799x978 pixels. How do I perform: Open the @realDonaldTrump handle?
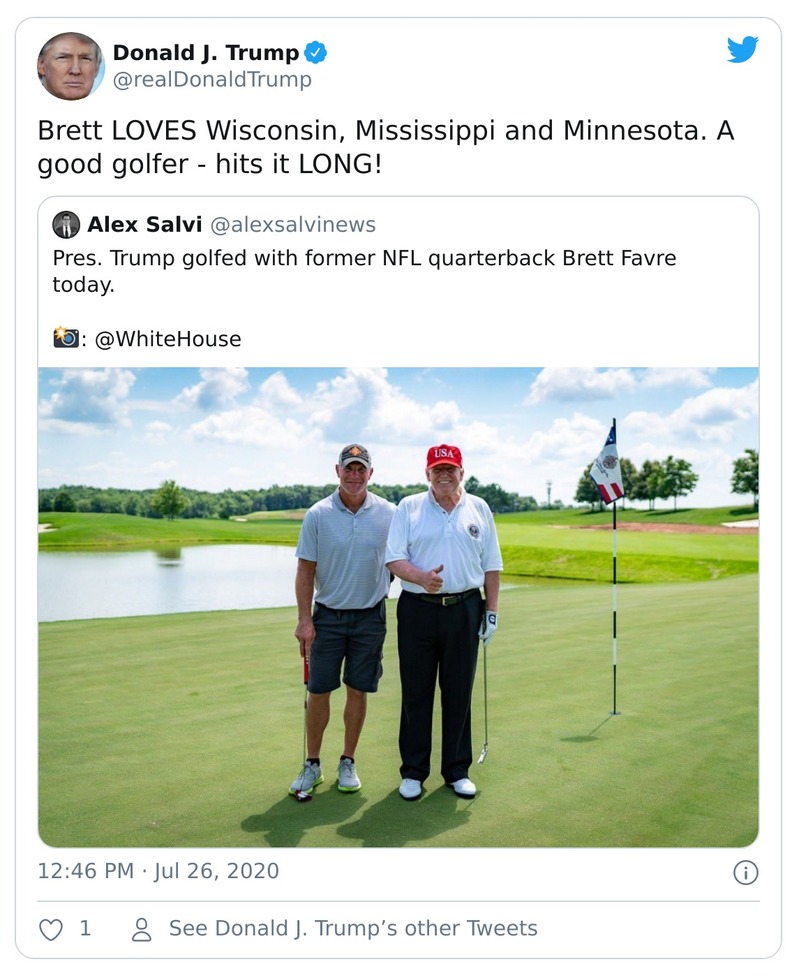[212, 80]
